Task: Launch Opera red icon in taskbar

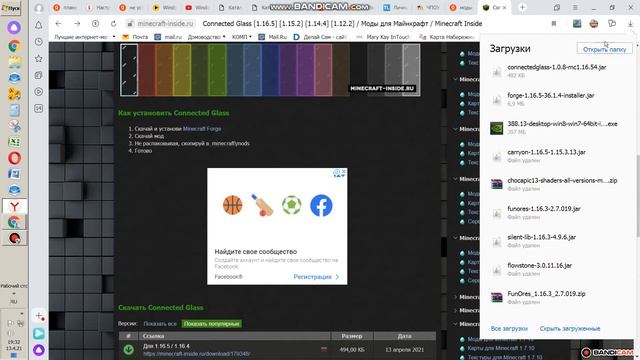Action: tap(14, 158)
